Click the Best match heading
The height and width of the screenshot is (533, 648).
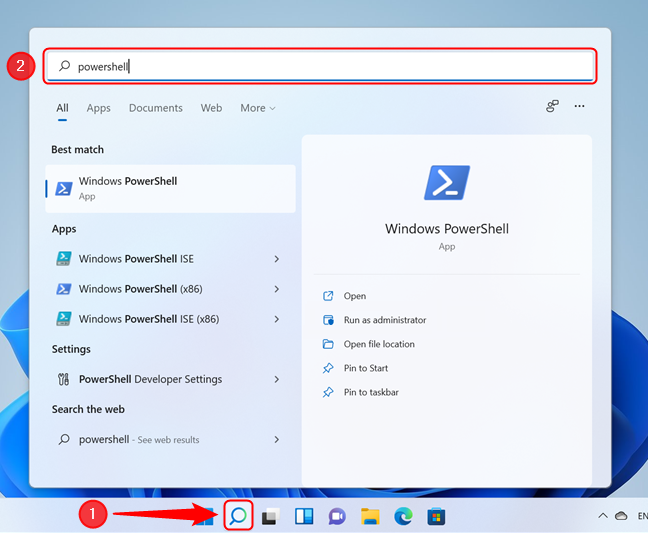(77, 150)
